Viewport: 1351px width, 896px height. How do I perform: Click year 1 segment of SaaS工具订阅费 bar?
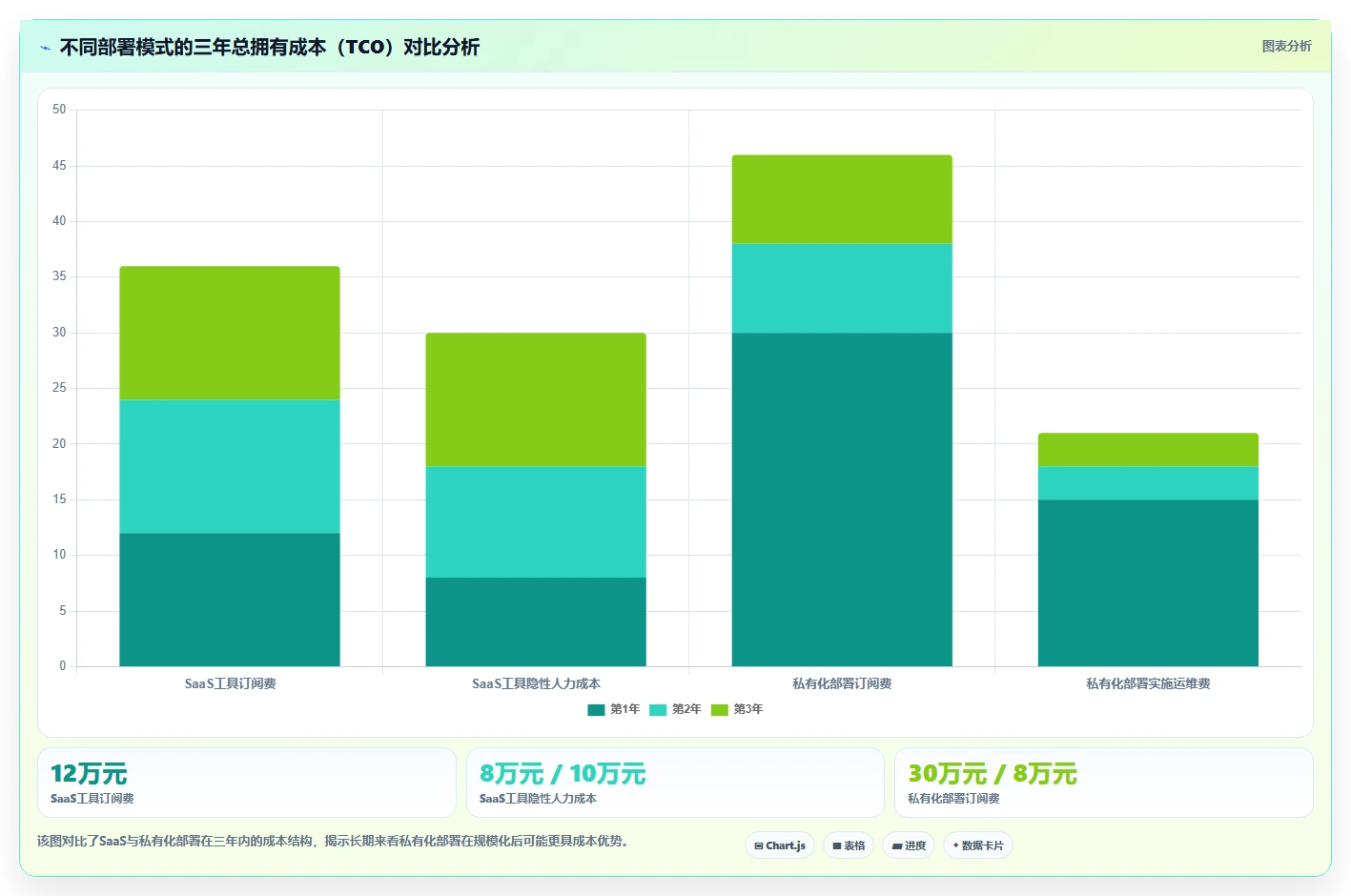click(230, 600)
